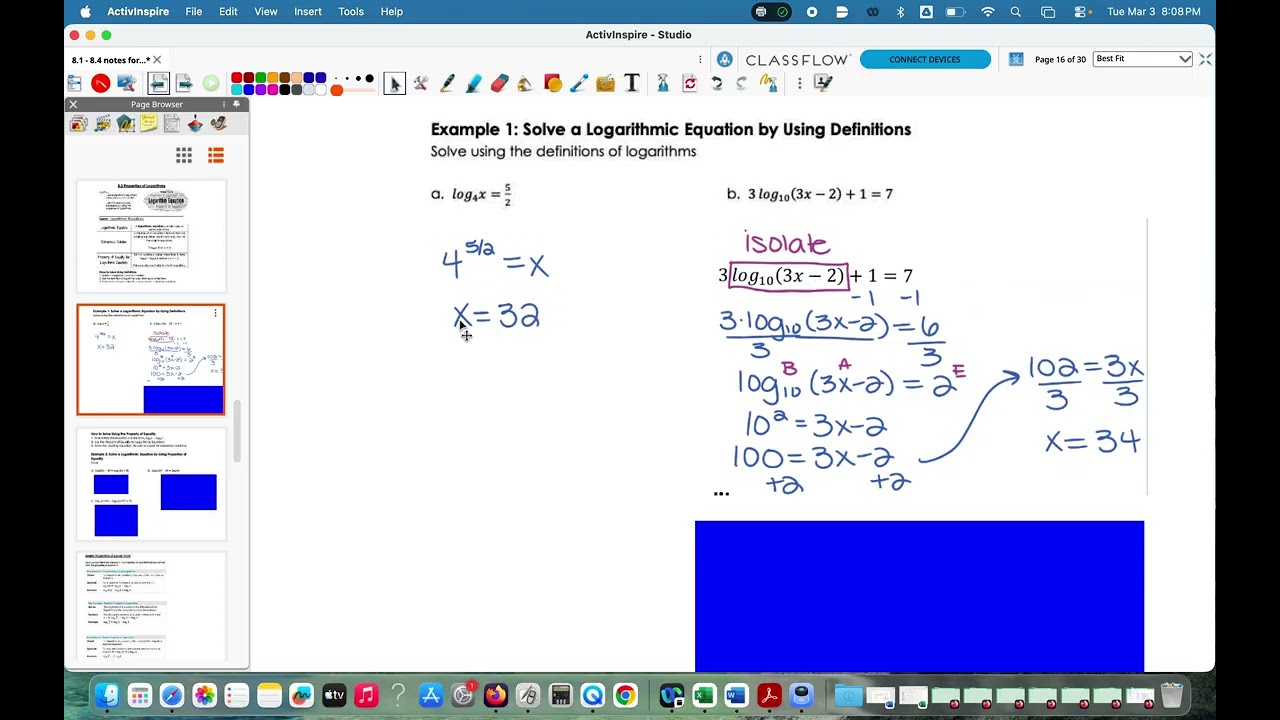
Task: Click the CONNECT DEVICES button
Action: pyautogui.click(x=925, y=59)
